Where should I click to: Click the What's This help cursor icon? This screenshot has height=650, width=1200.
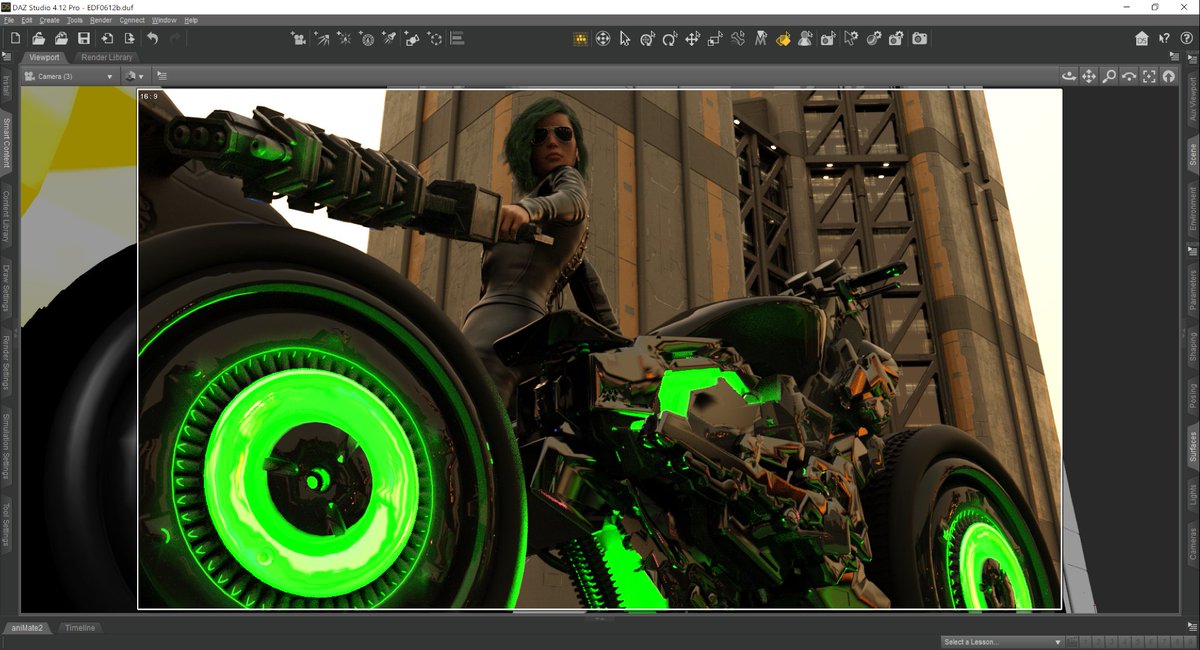pos(1164,38)
